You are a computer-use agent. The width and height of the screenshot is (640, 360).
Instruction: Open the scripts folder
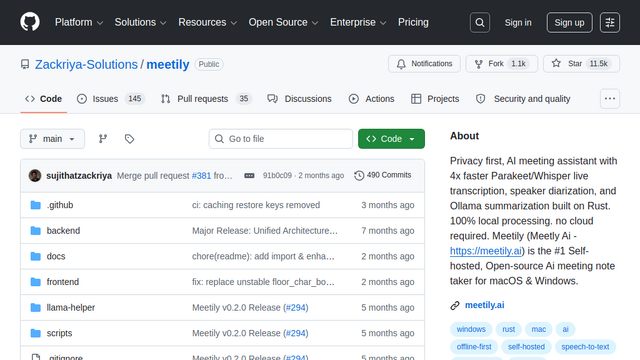pos(59,333)
